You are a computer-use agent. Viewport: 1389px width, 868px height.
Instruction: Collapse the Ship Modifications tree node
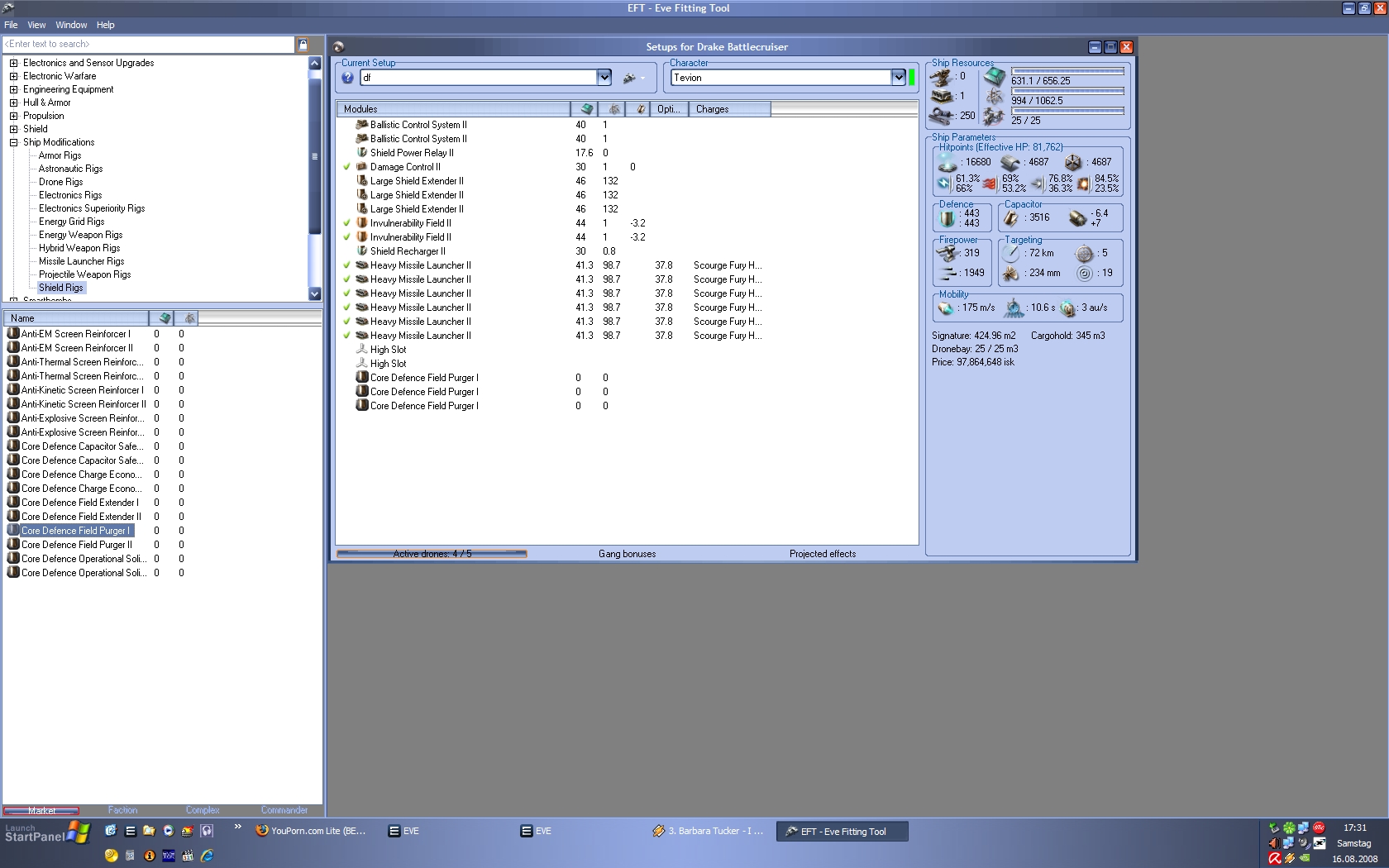[13, 142]
